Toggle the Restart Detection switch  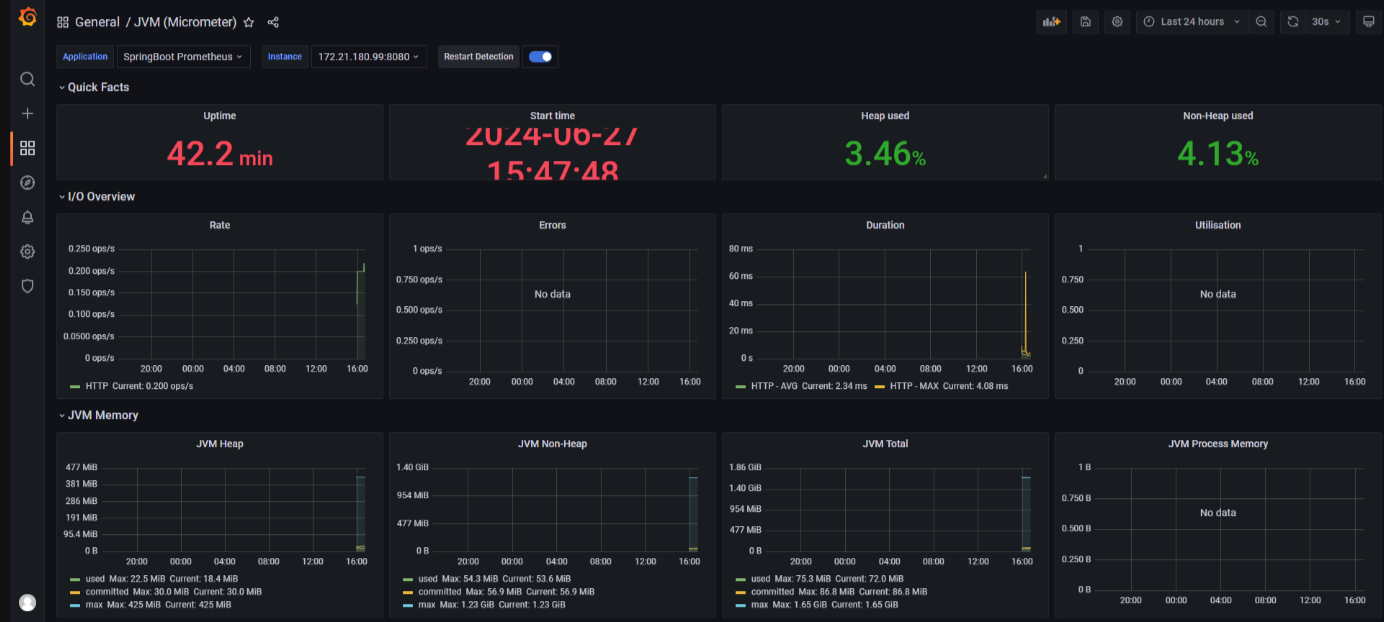[x=540, y=57]
